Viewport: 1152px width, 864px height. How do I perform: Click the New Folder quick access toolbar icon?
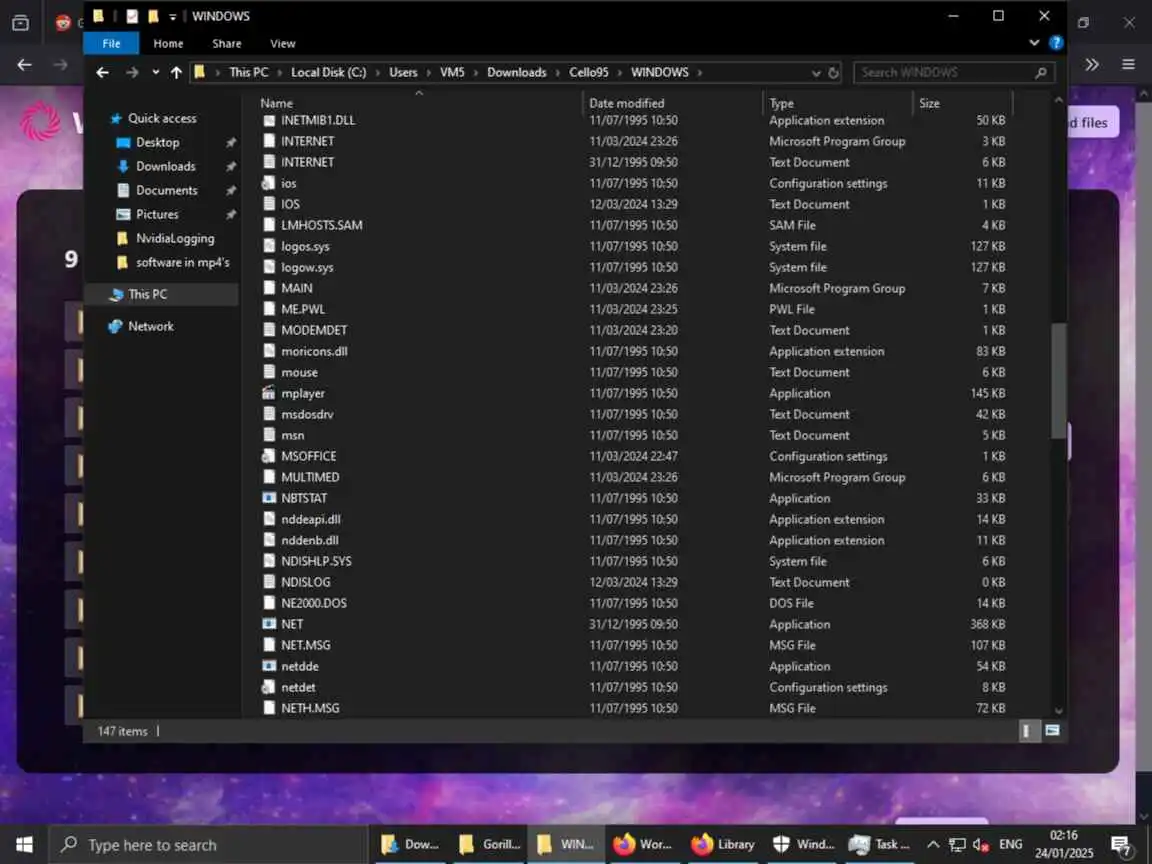(x=153, y=16)
